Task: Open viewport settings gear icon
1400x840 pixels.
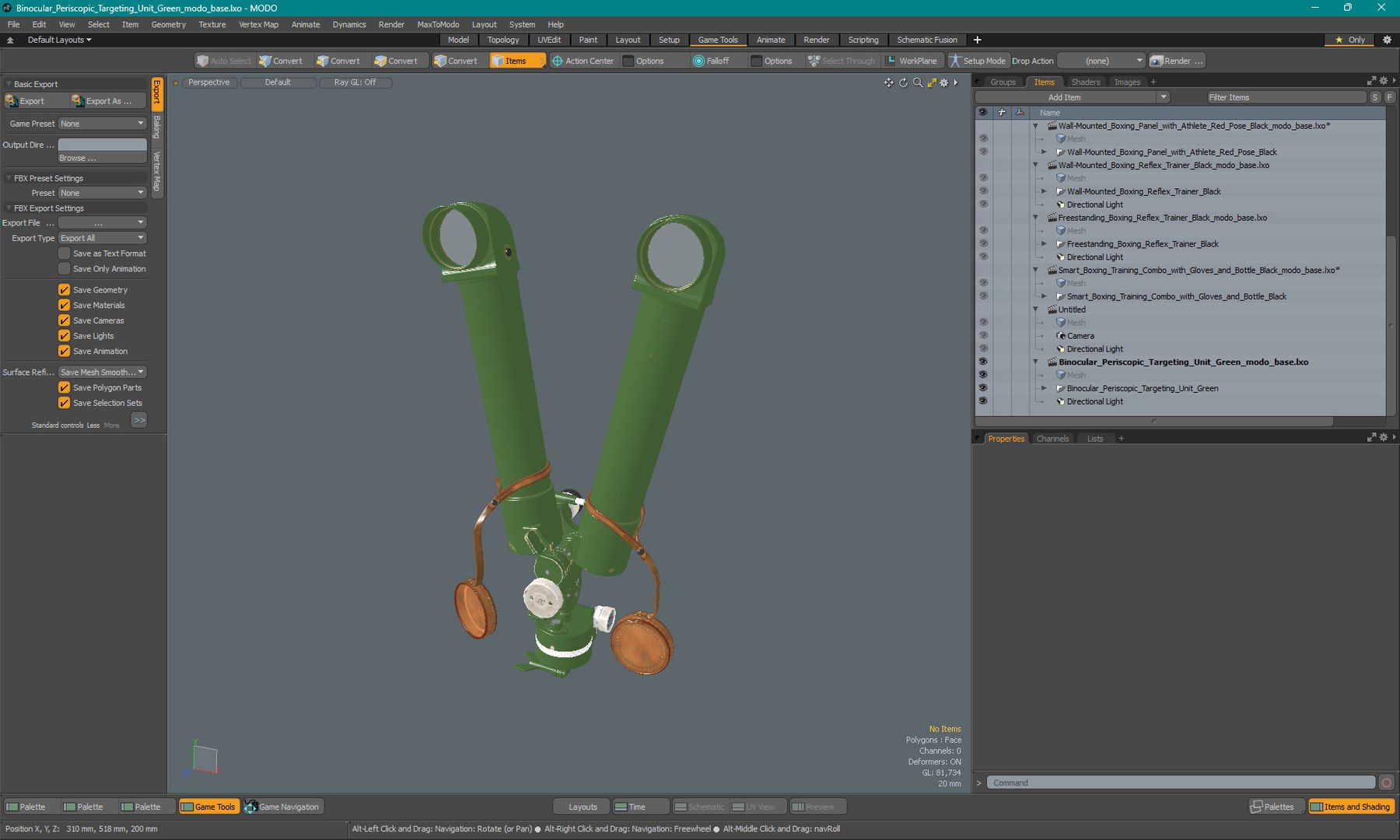Action: (944, 82)
